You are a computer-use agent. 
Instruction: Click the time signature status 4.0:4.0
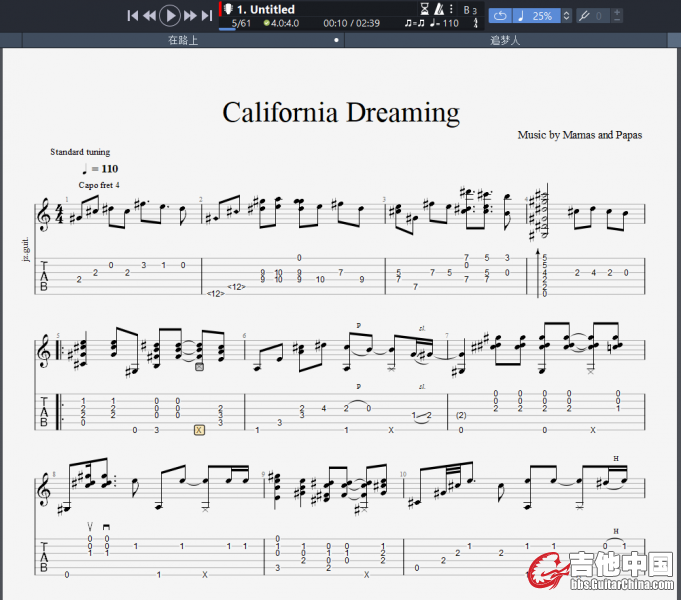pos(281,23)
